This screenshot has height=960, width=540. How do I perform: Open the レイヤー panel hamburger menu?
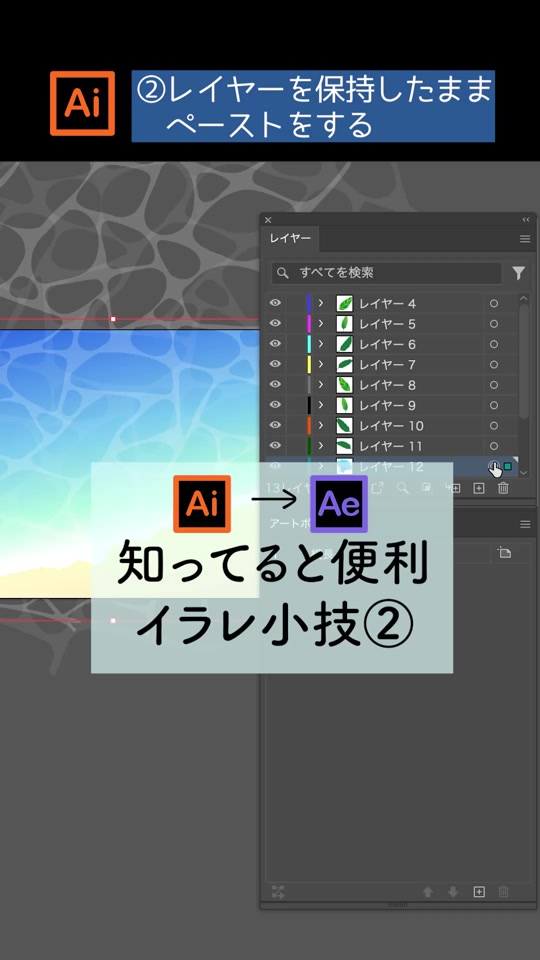[x=525, y=239]
